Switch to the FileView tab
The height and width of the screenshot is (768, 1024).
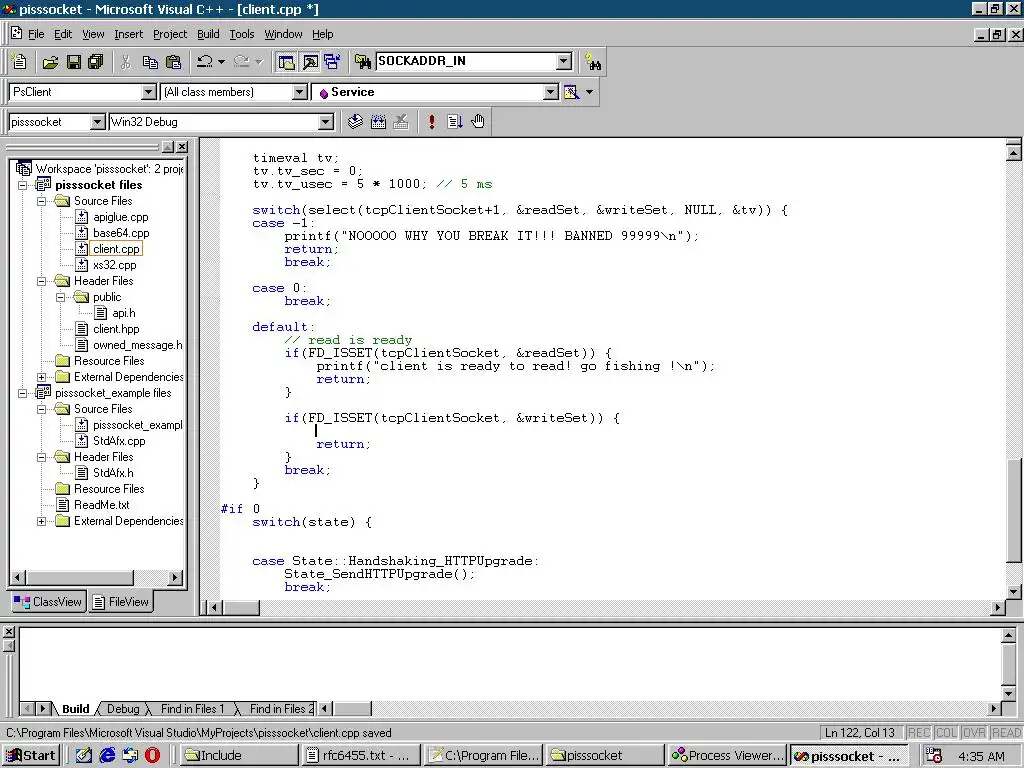121,601
